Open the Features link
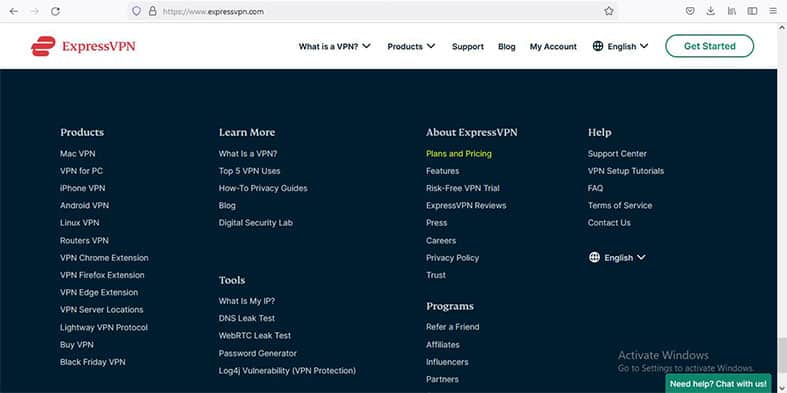Viewport: 787px width, 393px height. click(x=442, y=171)
